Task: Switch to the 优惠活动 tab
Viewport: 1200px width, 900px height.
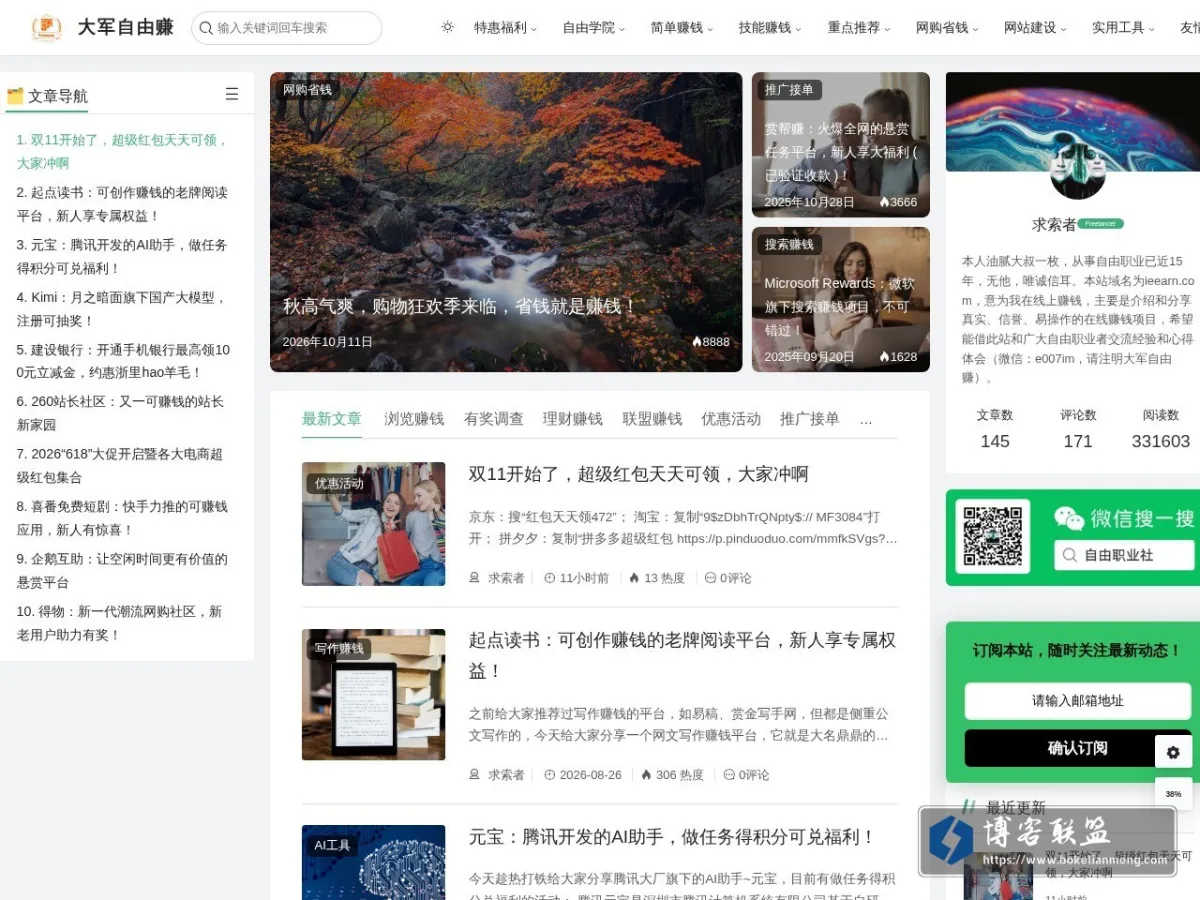Action: (x=731, y=419)
